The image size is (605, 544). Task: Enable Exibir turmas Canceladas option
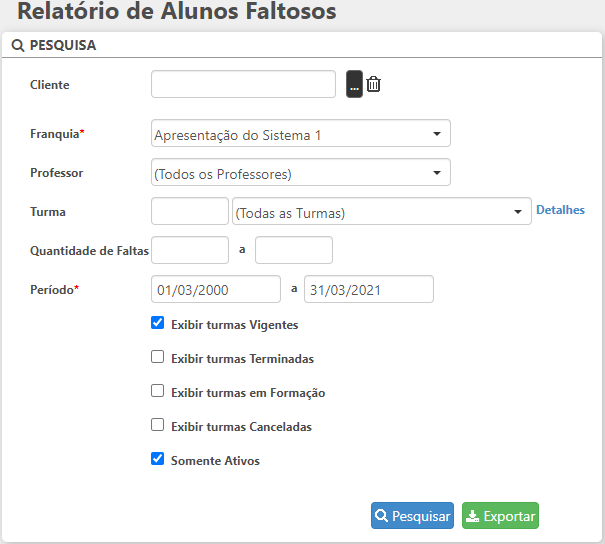[157, 425]
